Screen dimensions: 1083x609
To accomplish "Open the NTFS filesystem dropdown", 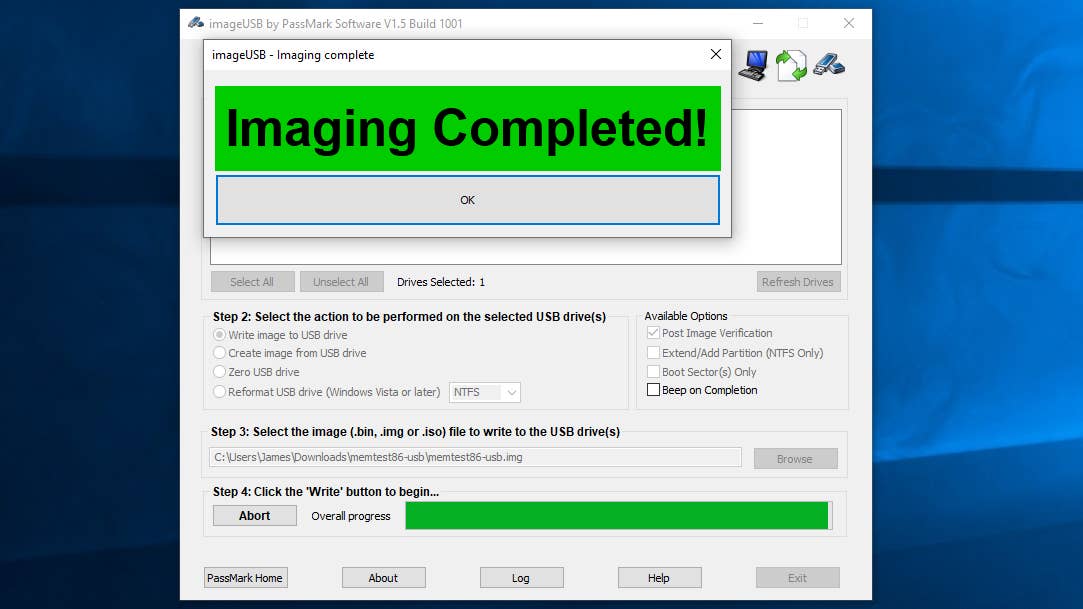I will click(511, 392).
